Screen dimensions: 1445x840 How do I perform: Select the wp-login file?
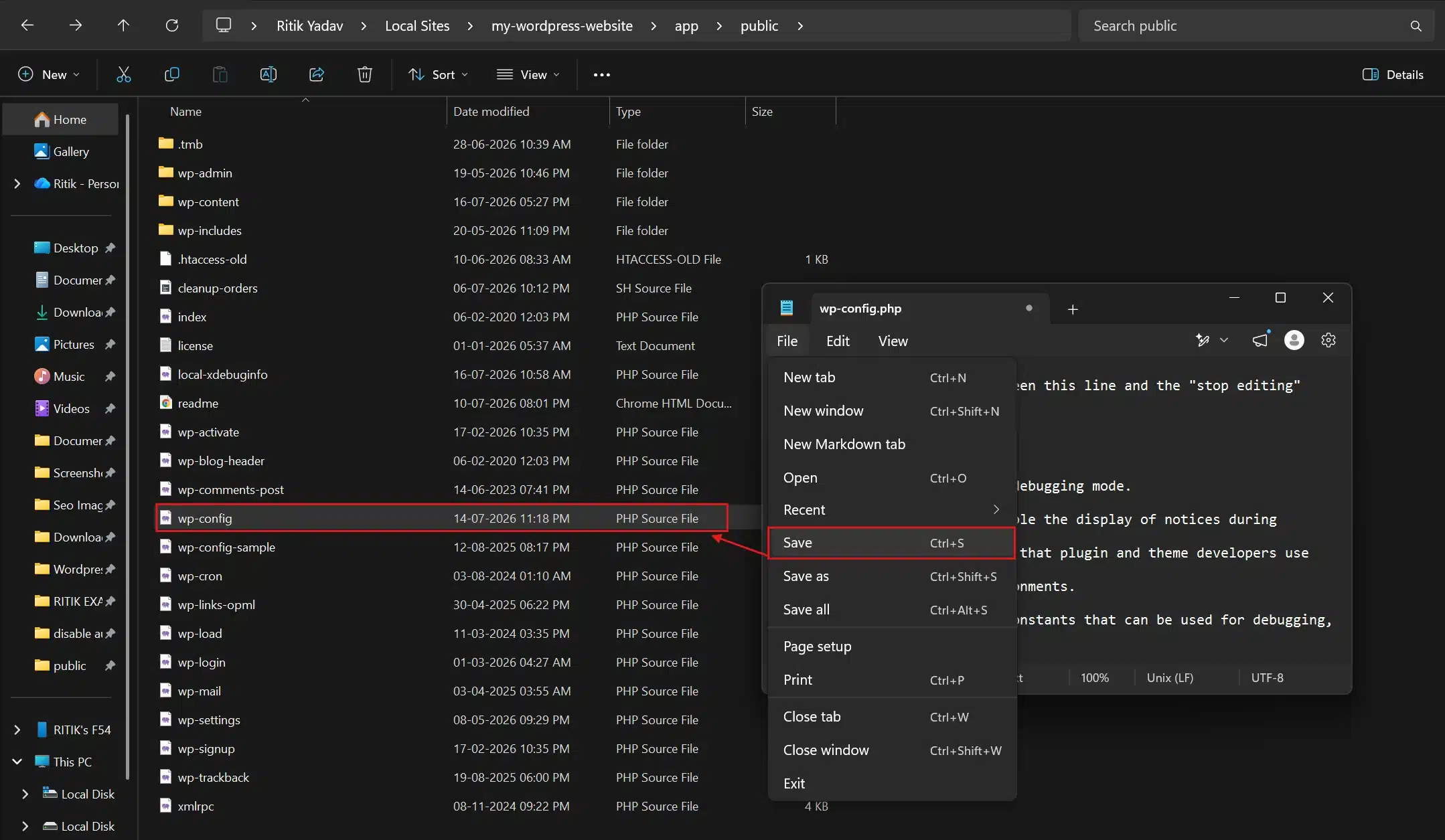(202, 662)
